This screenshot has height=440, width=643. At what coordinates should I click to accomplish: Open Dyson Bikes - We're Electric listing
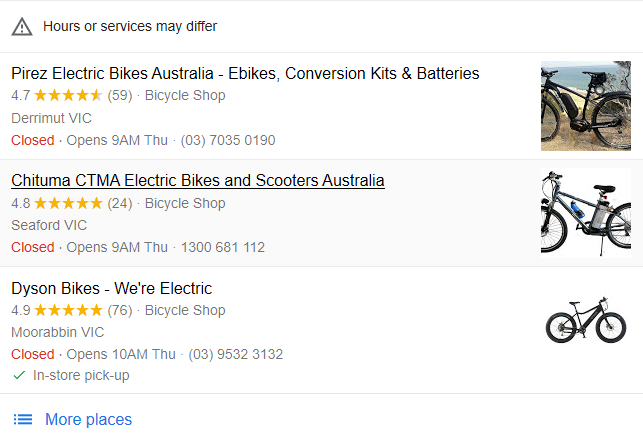(x=111, y=289)
